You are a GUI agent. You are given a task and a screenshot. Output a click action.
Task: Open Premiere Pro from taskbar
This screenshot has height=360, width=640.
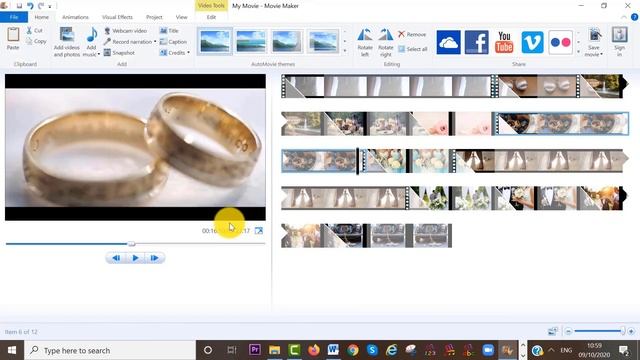click(255, 350)
